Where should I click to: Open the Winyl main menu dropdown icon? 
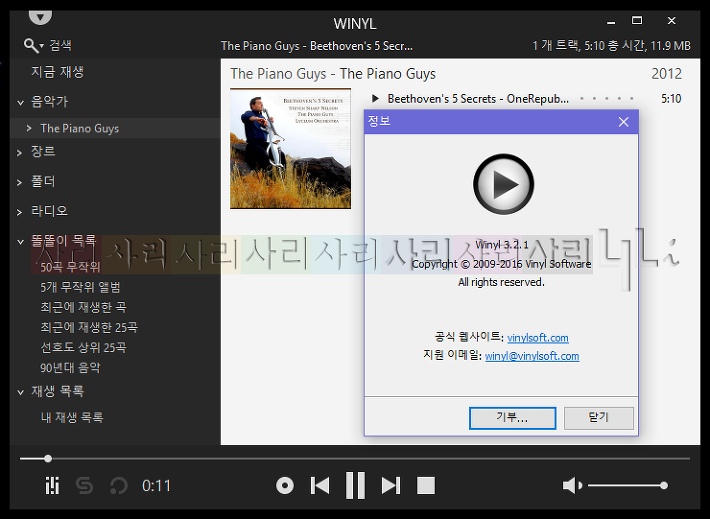tap(40, 18)
